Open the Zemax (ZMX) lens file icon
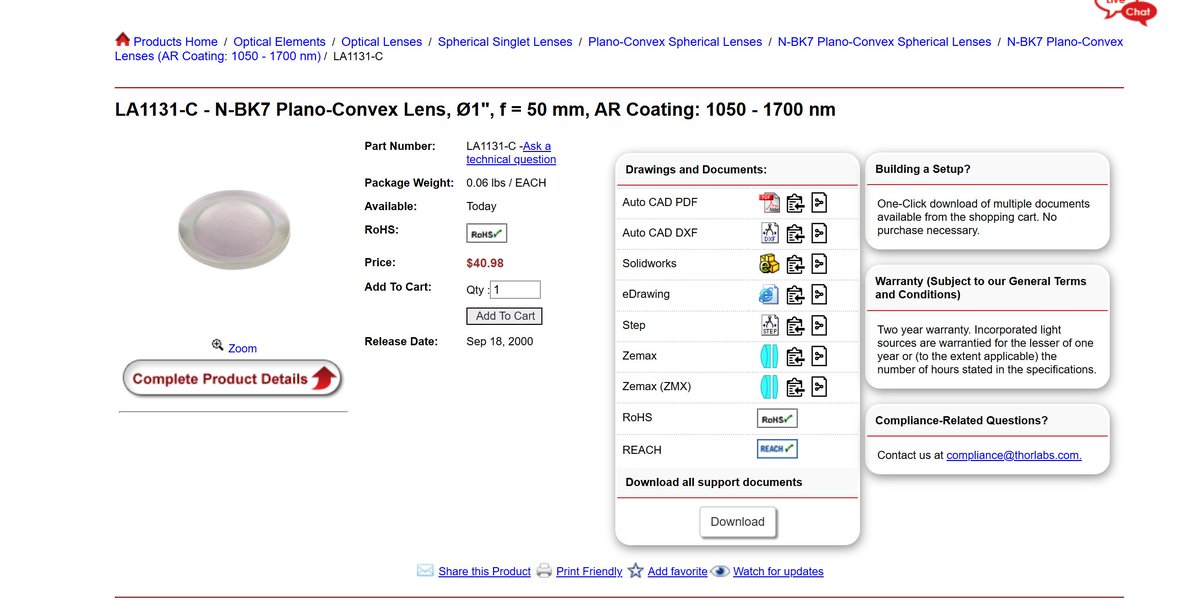The height and width of the screenshot is (612, 1200). pyautogui.click(x=769, y=387)
